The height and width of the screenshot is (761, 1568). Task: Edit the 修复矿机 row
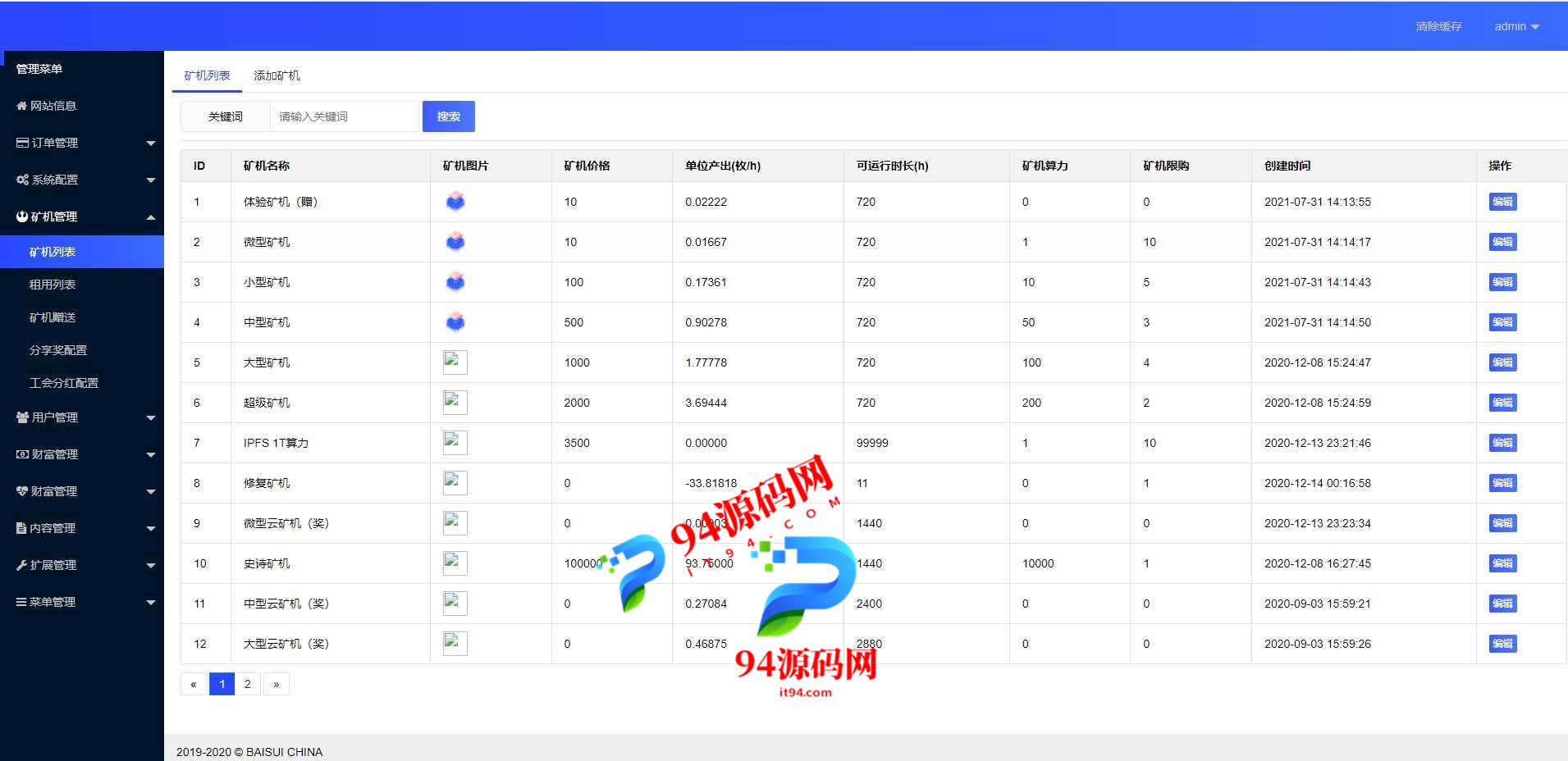[x=1502, y=483]
